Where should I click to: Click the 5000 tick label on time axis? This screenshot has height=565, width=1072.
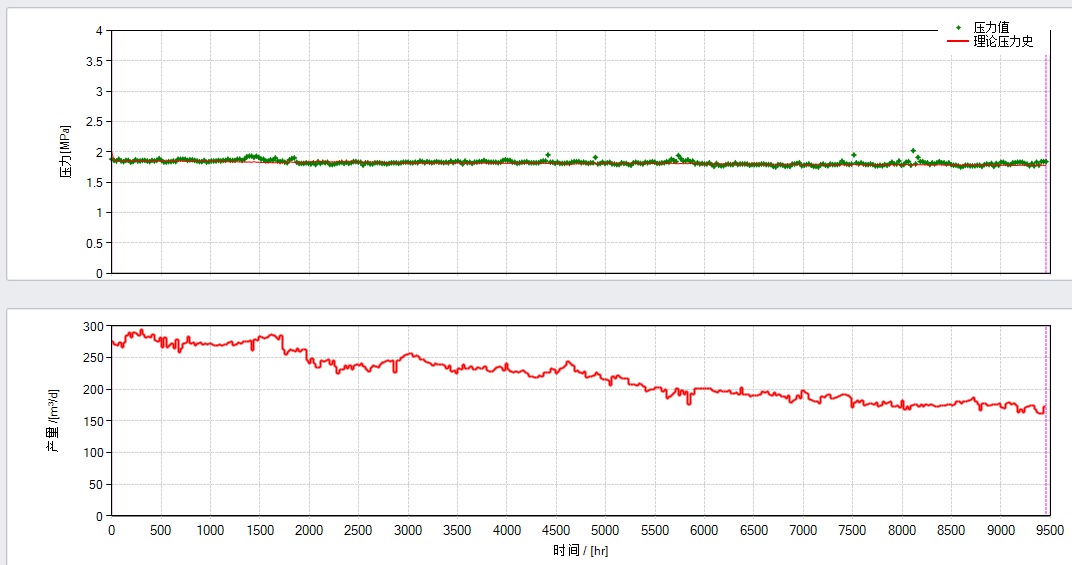(x=605, y=530)
